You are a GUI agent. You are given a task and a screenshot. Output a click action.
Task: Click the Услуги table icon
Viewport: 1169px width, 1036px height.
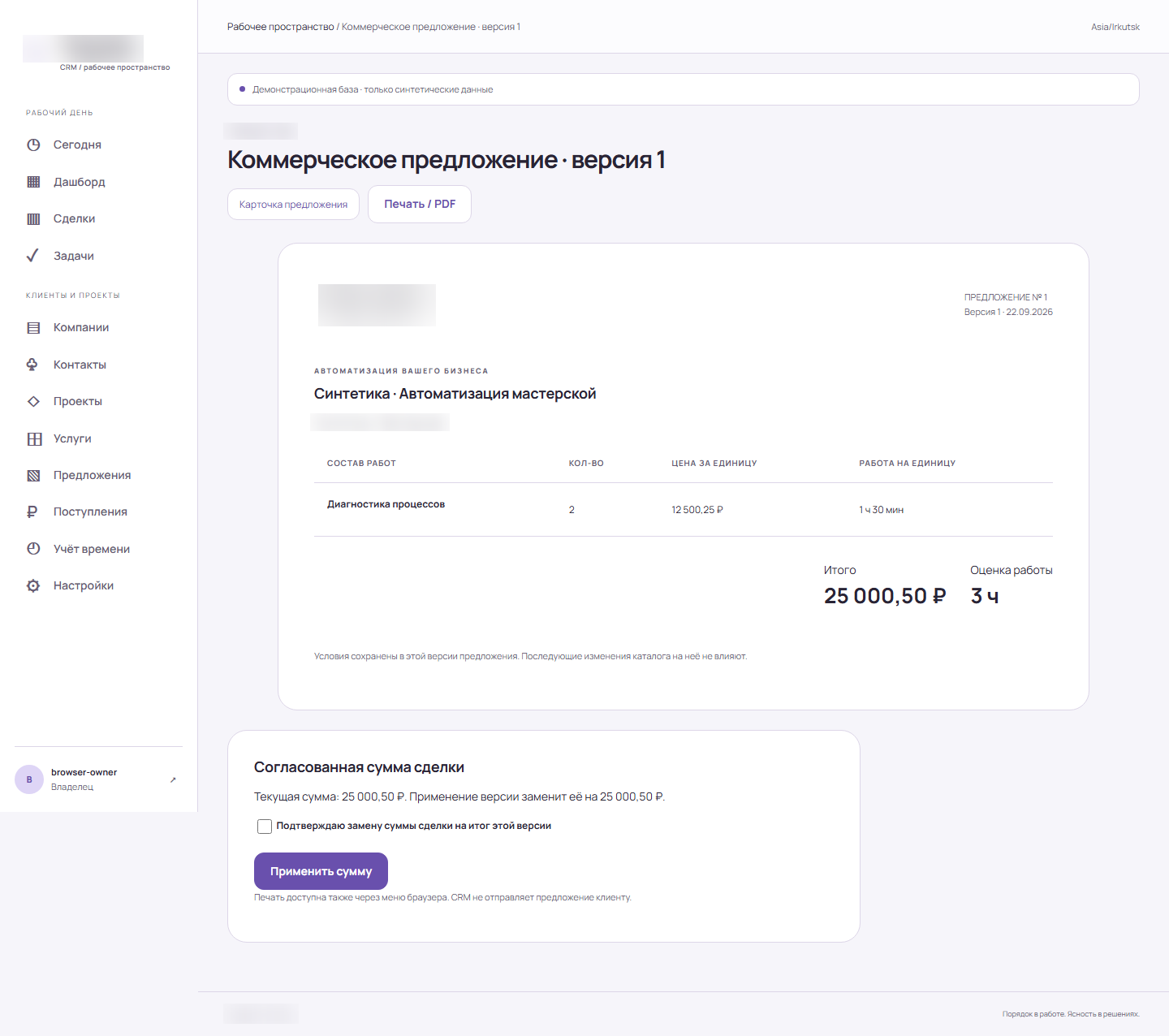point(34,439)
